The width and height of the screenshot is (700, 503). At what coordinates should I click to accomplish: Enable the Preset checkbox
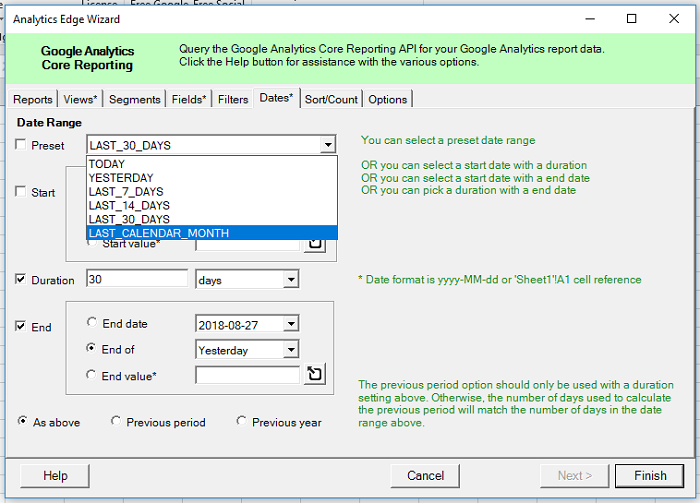tap(21, 145)
